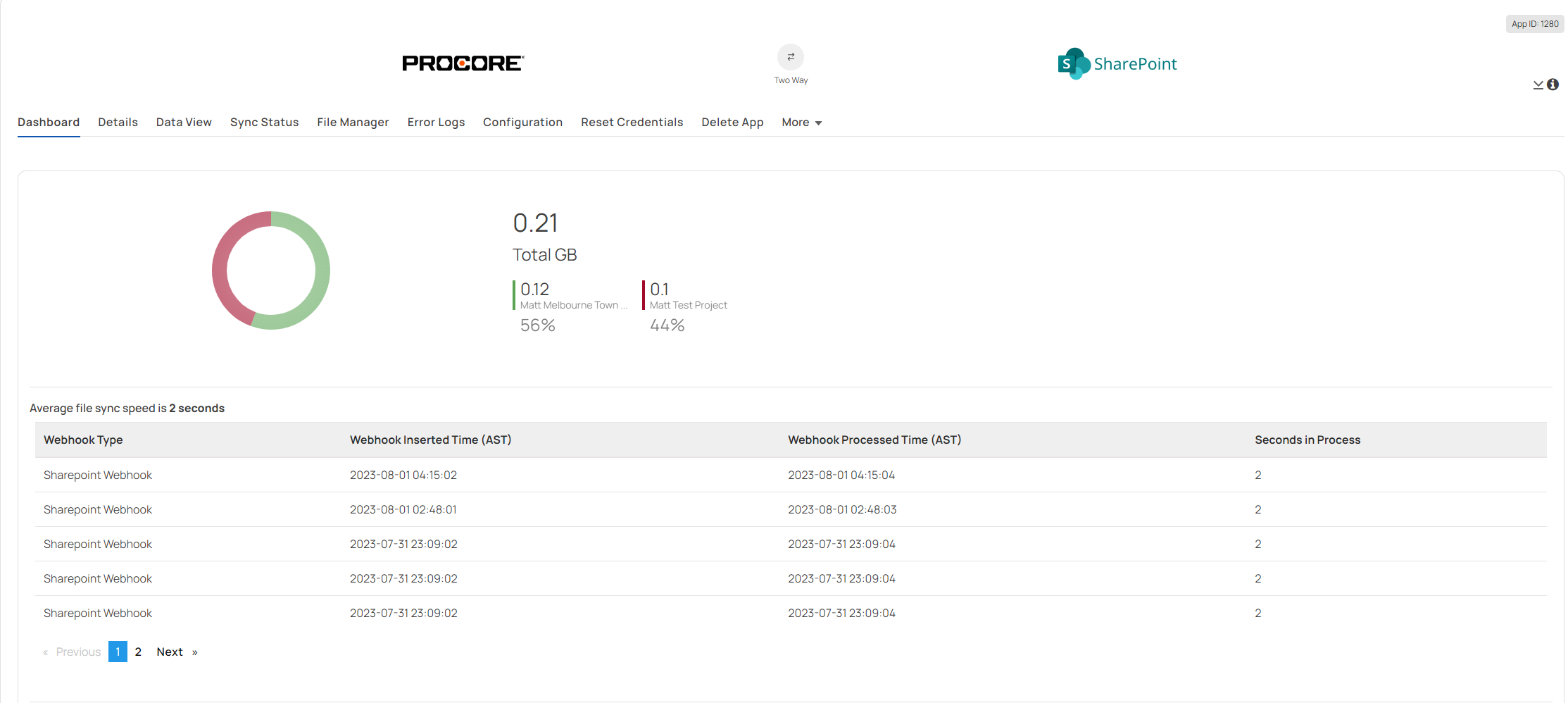Open the More dropdown menu
This screenshot has width=1568, height=703.
[802, 123]
